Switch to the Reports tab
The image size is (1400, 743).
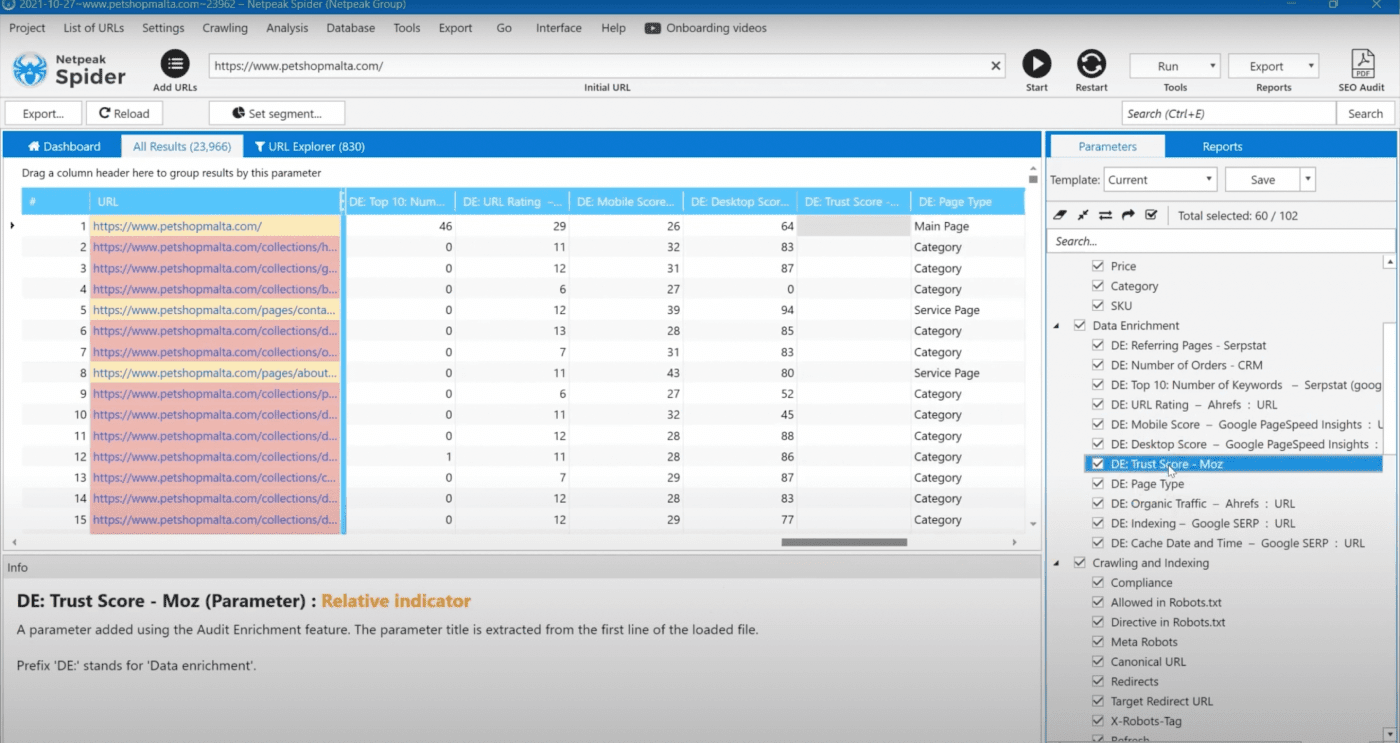(1222, 146)
